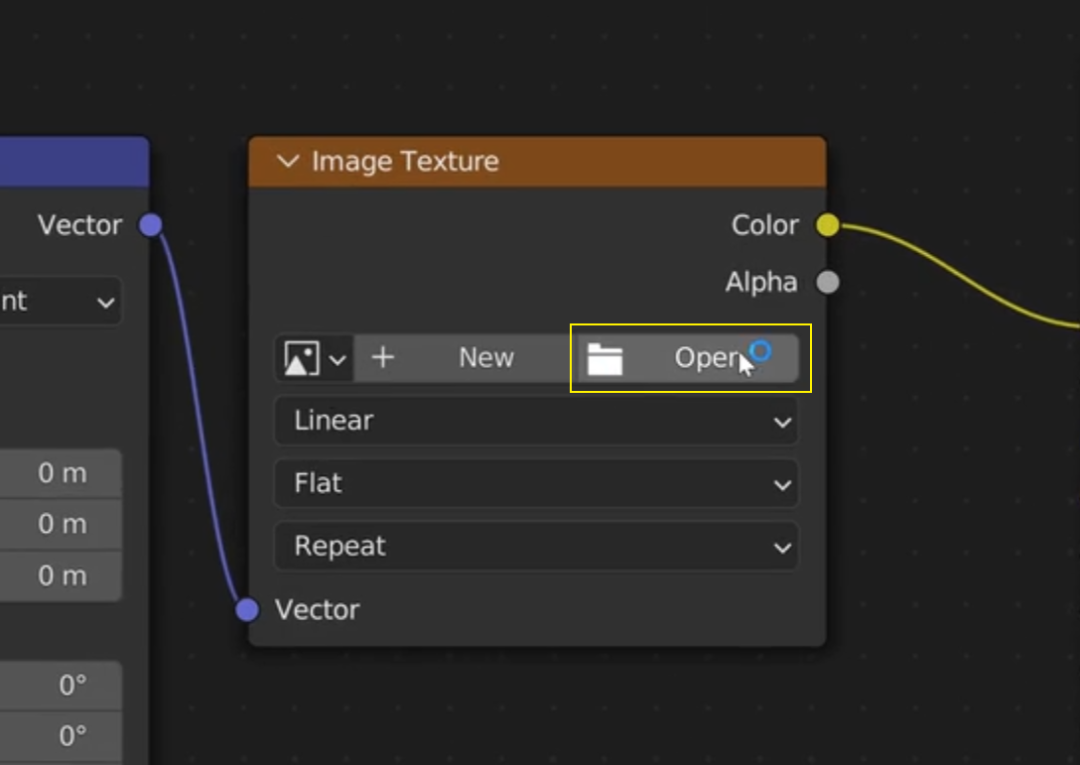Open the image browse picker icon

coord(313,358)
